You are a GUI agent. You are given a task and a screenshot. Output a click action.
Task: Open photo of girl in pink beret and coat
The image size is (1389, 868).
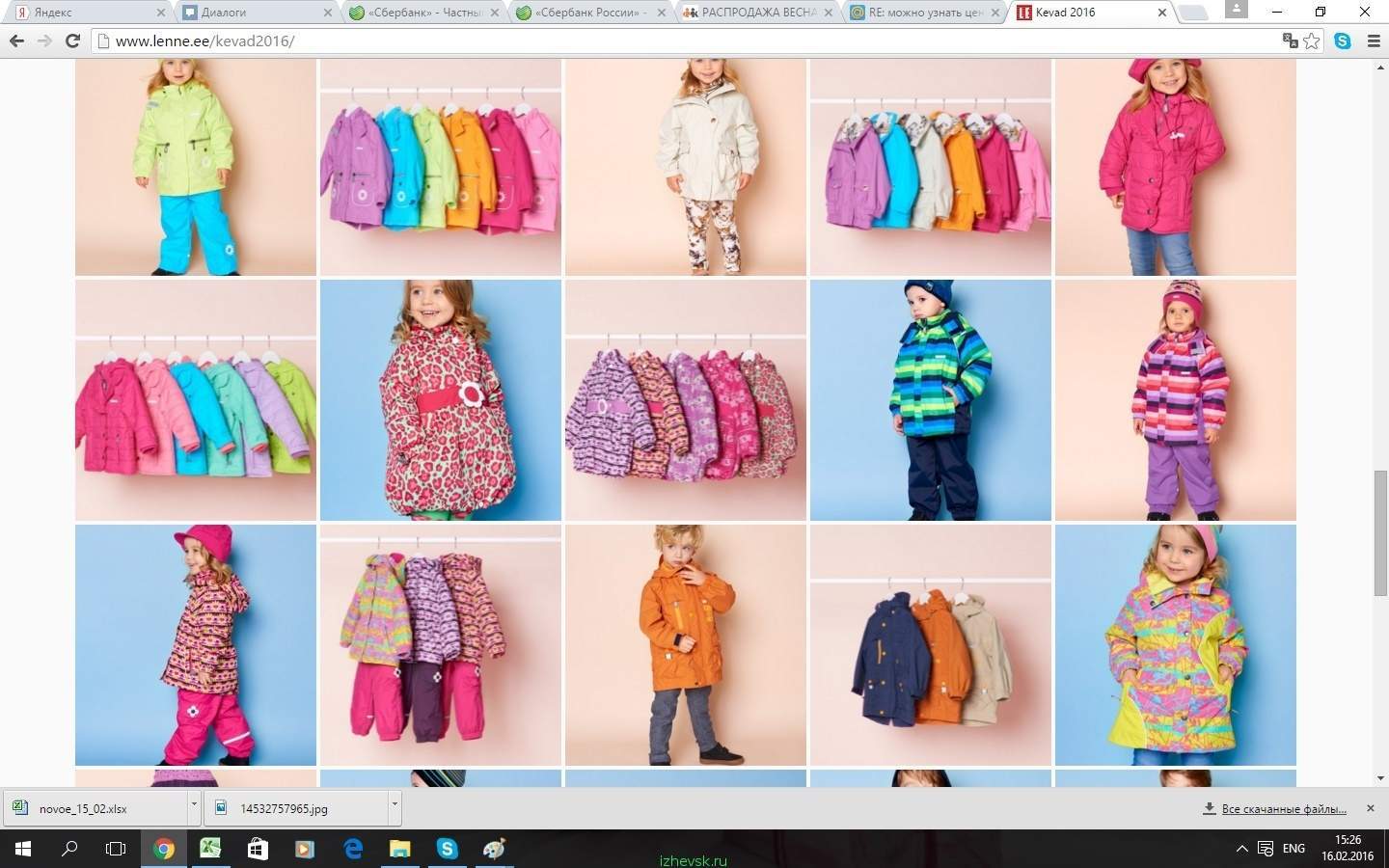[x=1176, y=167]
